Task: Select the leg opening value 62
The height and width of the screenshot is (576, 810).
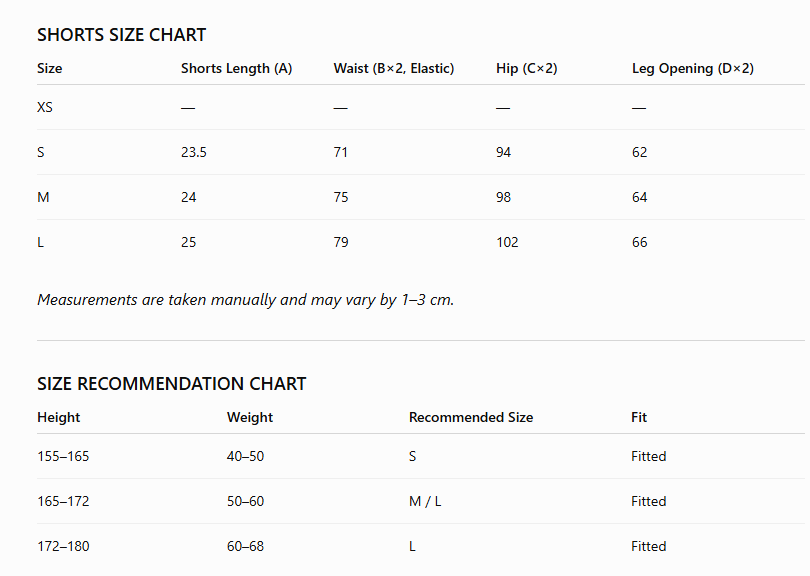Action: [640, 152]
